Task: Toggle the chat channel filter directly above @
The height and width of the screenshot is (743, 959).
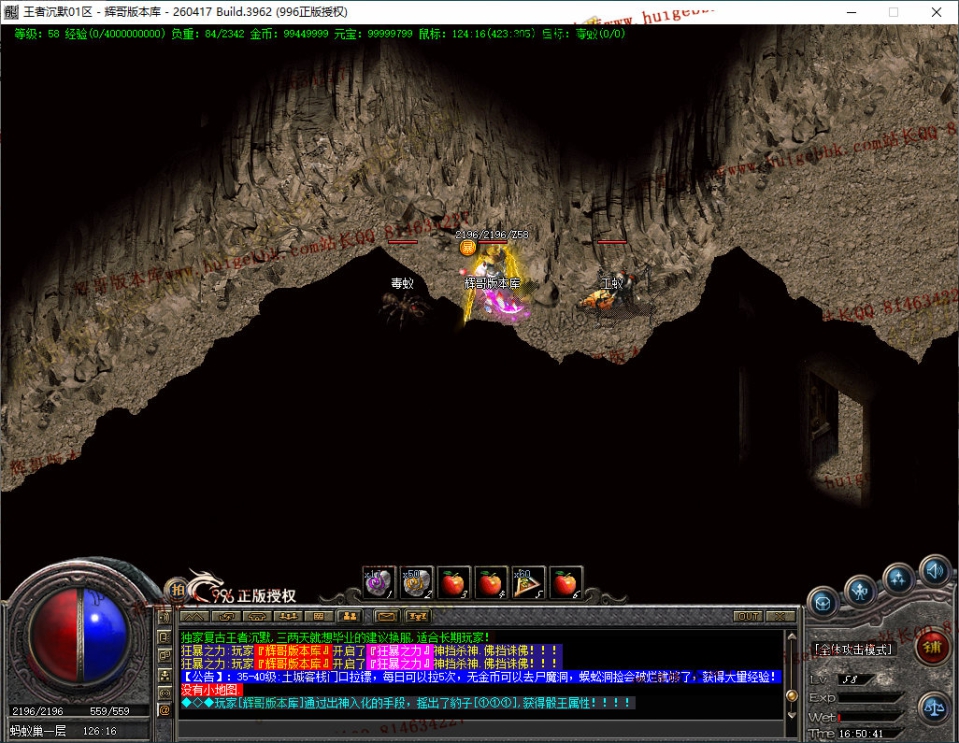Action: pos(165,693)
